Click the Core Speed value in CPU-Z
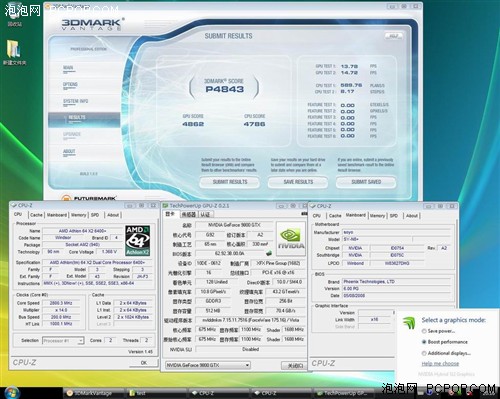This screenshot has width=500, height=399. coord(60,303)
